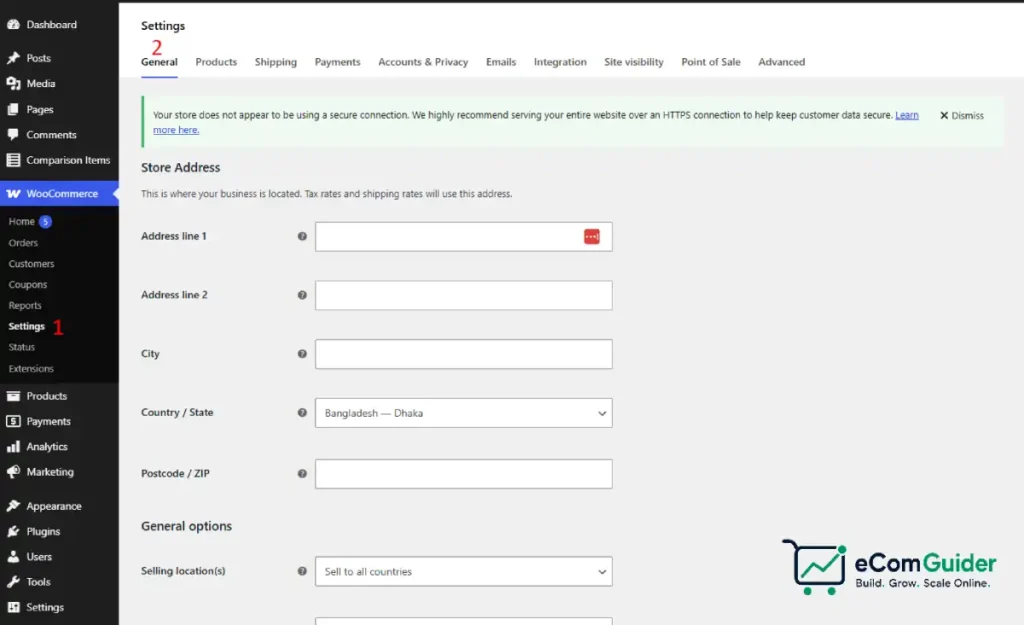
Task: Click the Posts pushpin icon
Action: [x=13, y=58]
